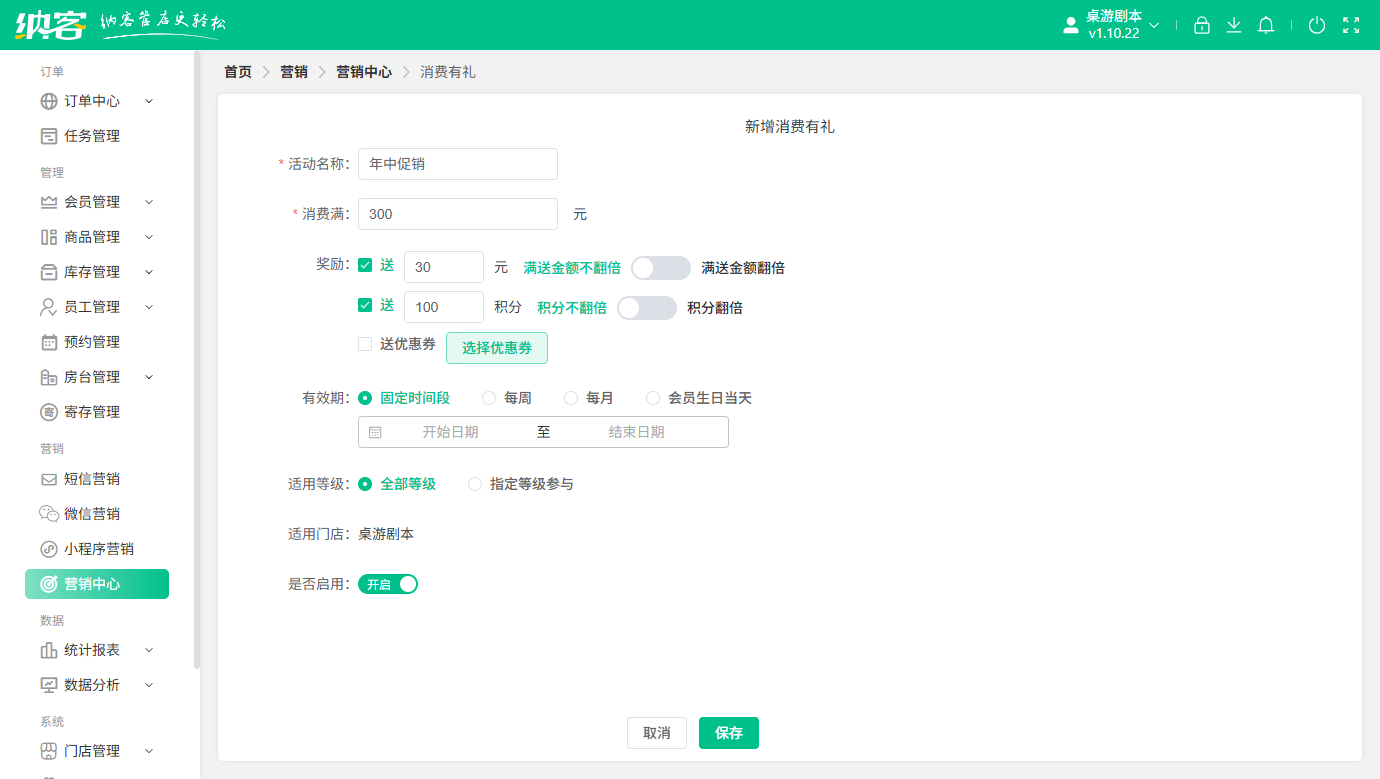Expand the 会员管理 sidebar menu
Screen dimensions: 1380x779
tap(89, 201)
